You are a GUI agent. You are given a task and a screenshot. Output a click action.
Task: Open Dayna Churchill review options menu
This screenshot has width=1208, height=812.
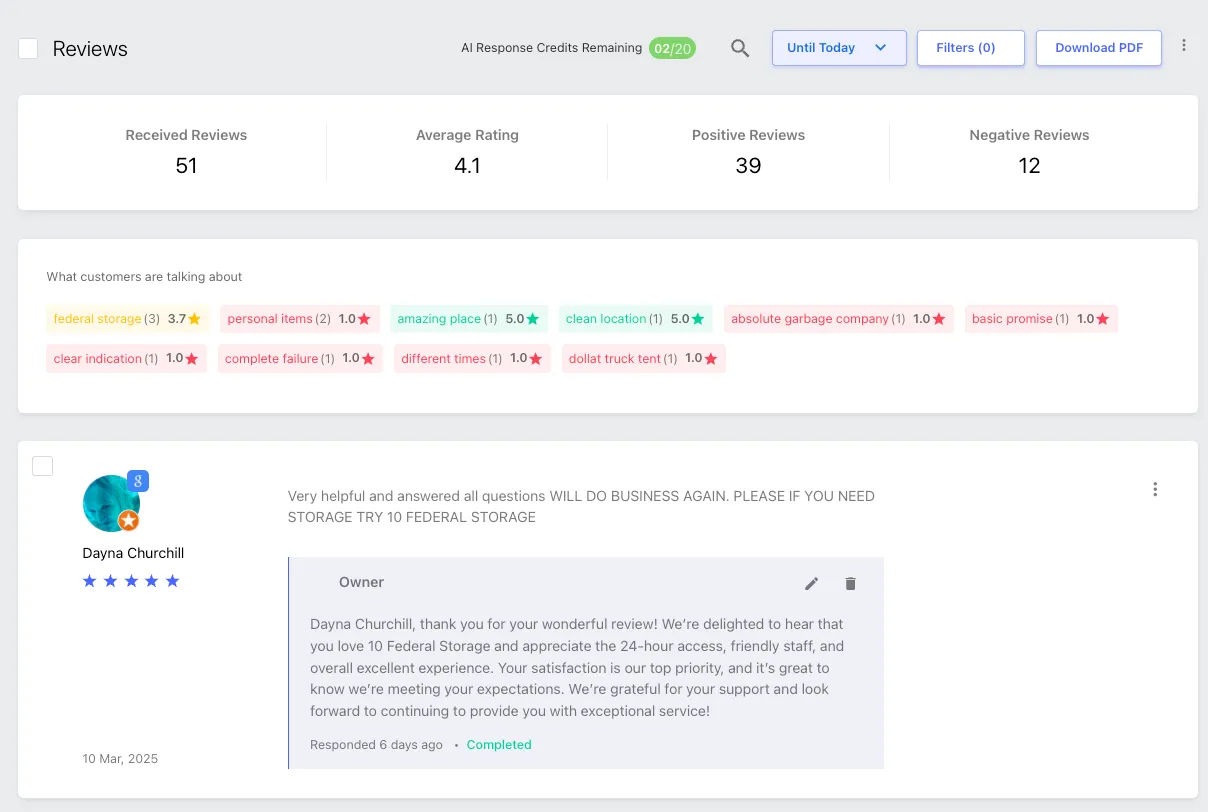click(x=1155, y=489)
